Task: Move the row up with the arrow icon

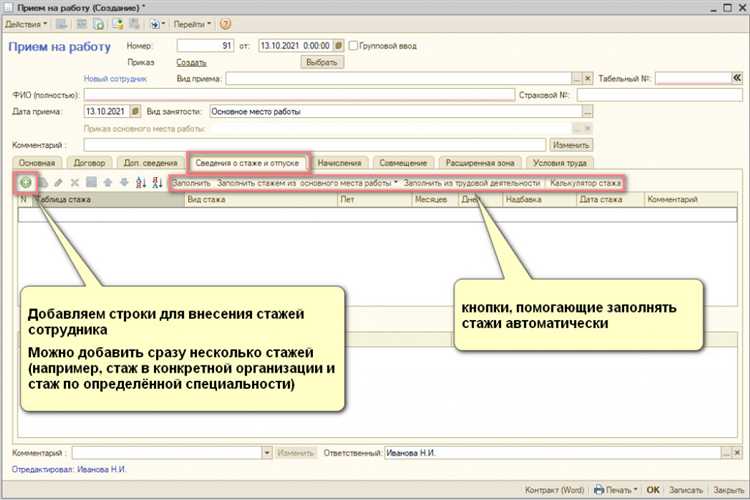Action: (108, 182)
